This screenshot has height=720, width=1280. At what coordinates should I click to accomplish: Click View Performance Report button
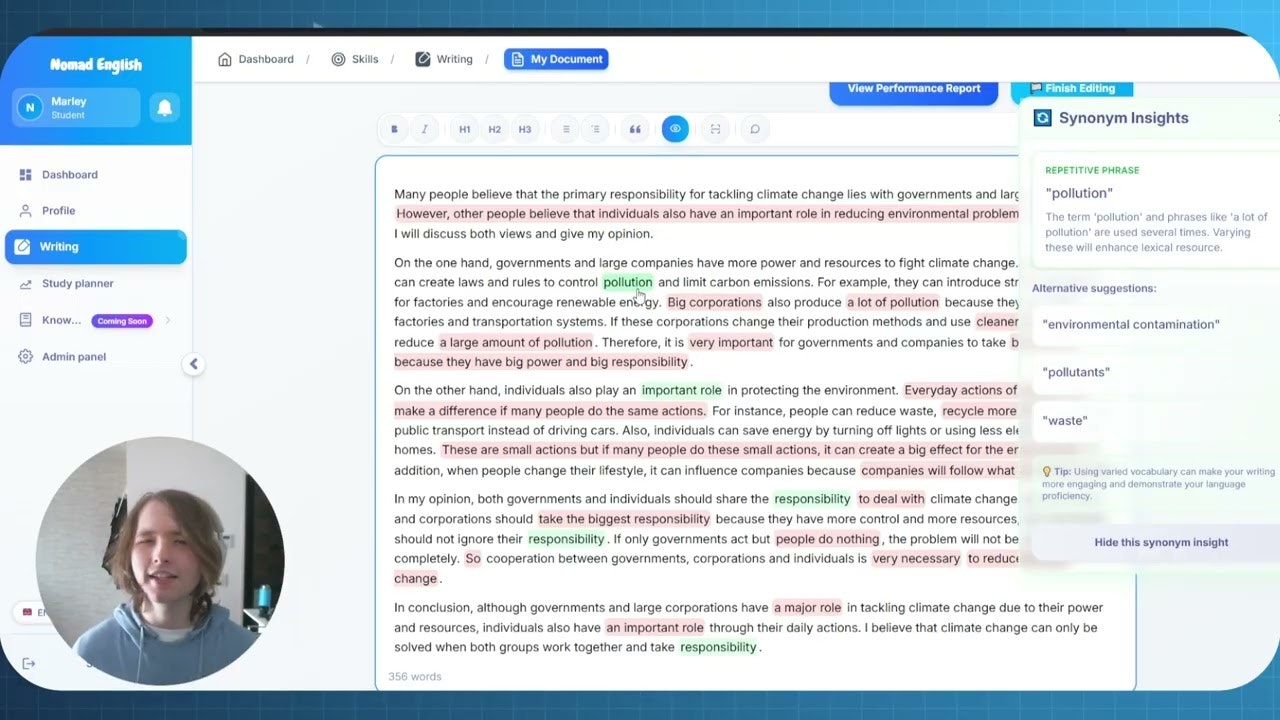914,89
